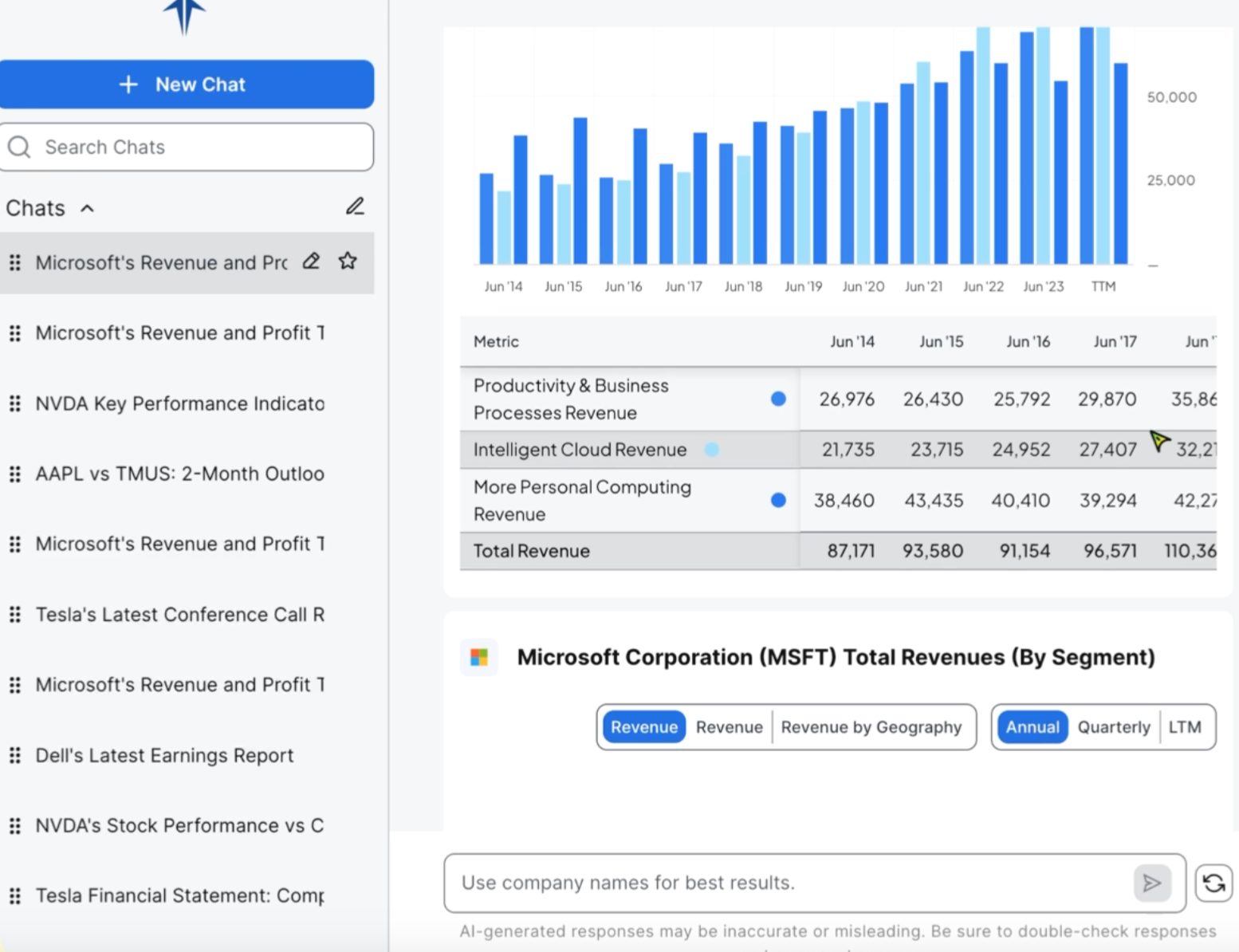Click Total Revenue value 87,171
The height and width of the screenshot is (952, 1239).
coord(851,551)
